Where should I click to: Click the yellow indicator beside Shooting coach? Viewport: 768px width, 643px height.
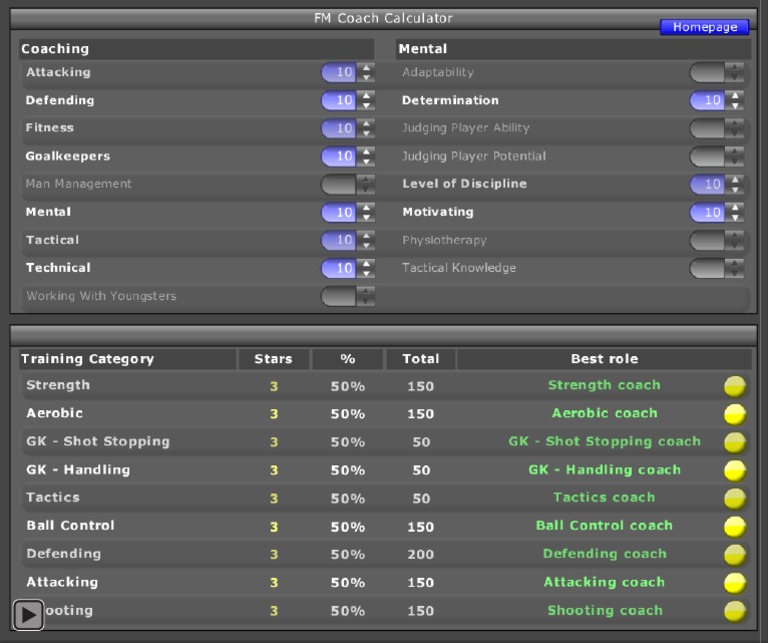735,610
